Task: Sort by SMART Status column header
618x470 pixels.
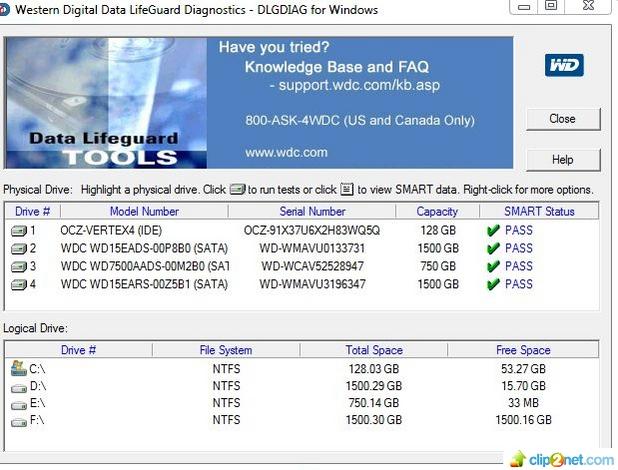Action: pos(539,211)
